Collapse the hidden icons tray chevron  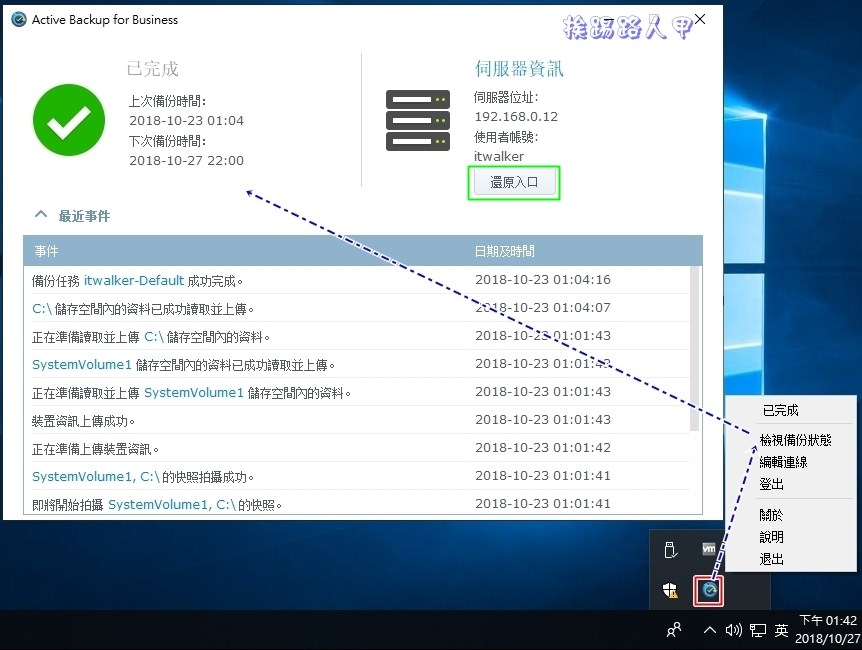710,630
